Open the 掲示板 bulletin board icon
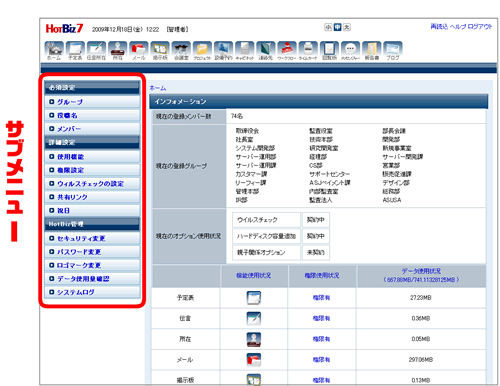The height and width of the screenshot is (386, 500). 160,51
